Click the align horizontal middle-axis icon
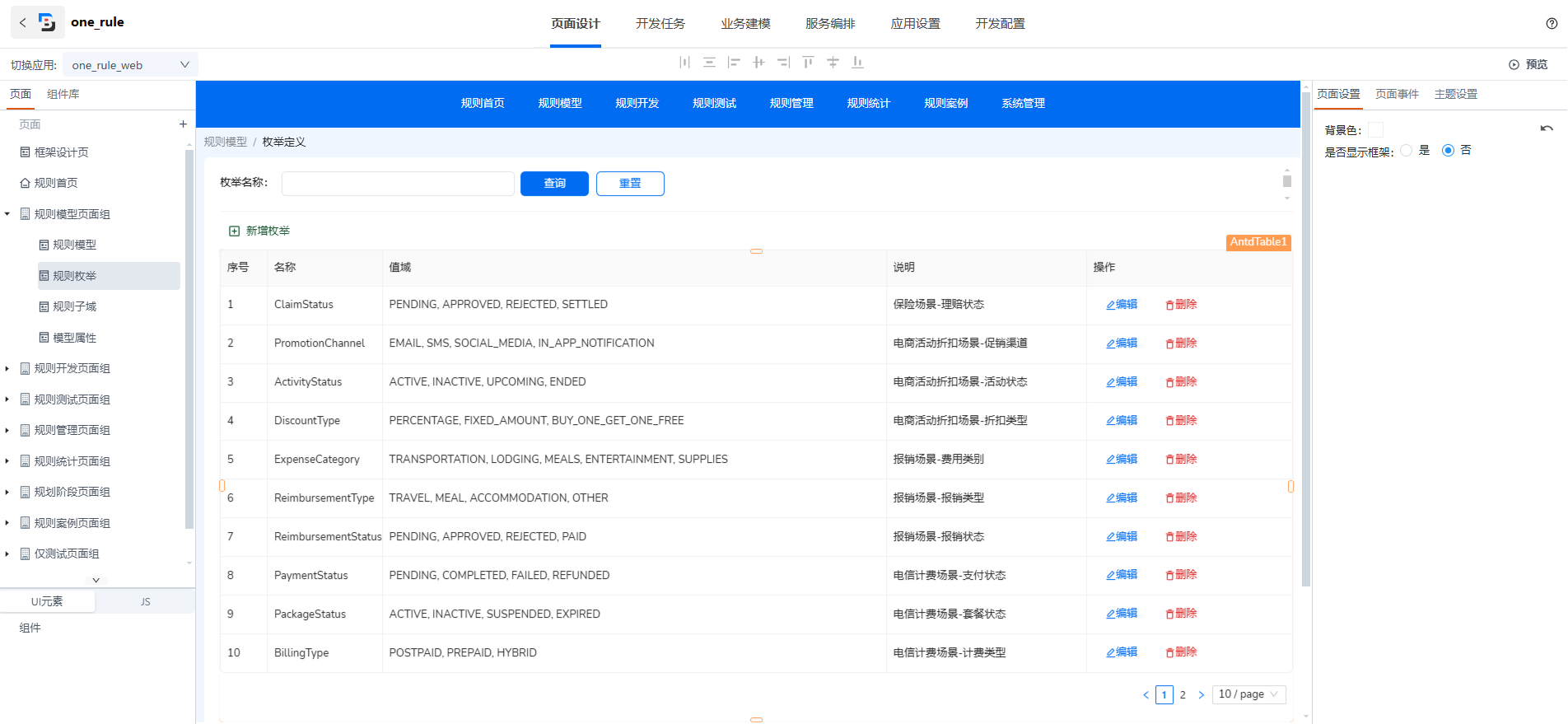The image size is (1568, 724). pos(833,63)
